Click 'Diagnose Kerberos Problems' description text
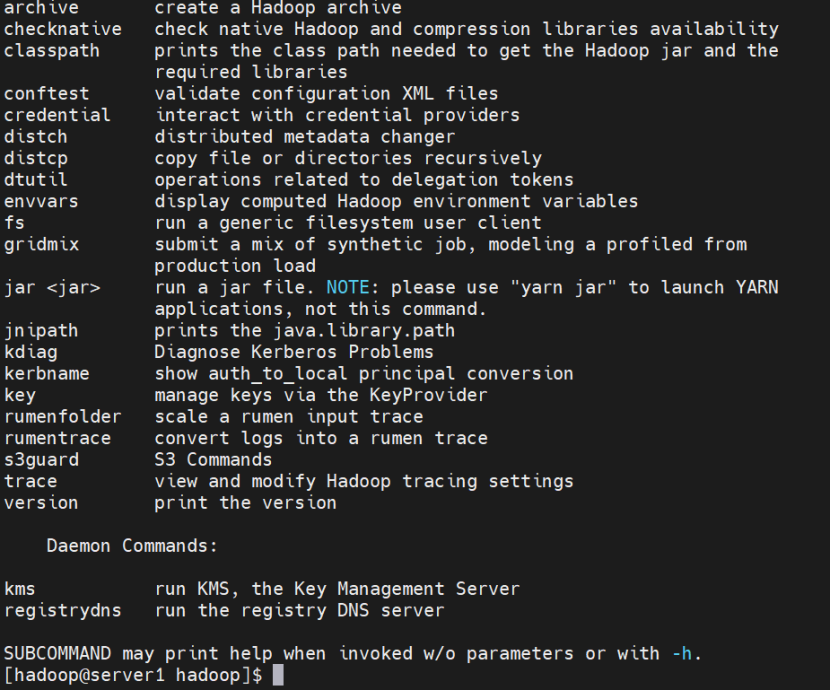The image size is (830, 690). tap(294, 352)
